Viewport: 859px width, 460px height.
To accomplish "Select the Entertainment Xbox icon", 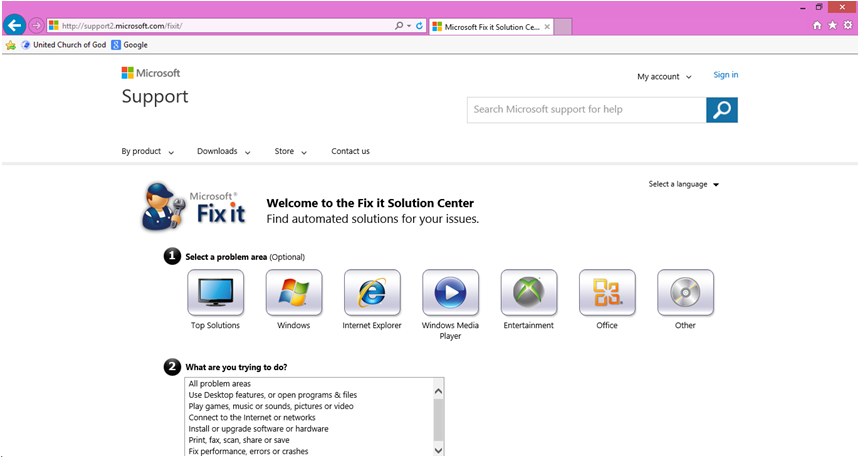I will pyautogui.click(x=529, y=293).
